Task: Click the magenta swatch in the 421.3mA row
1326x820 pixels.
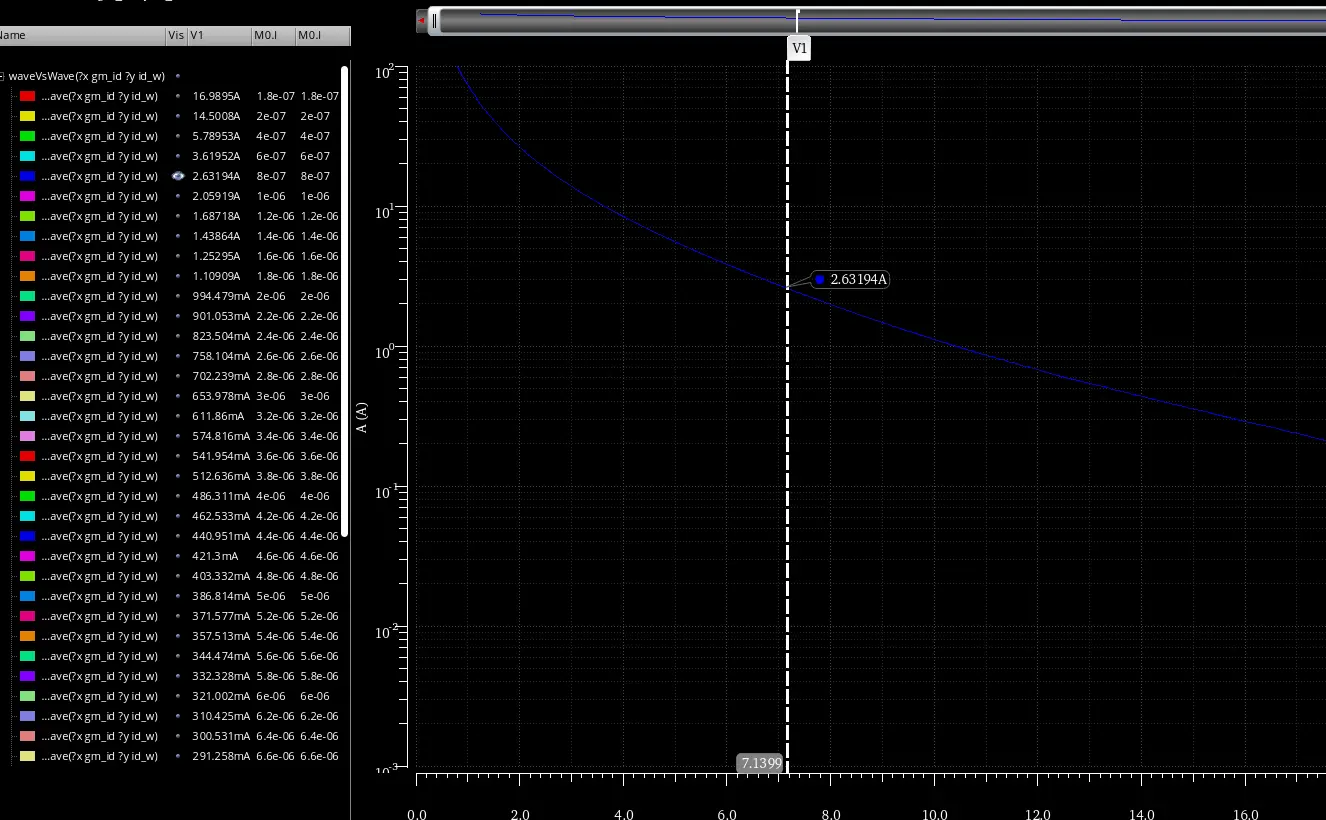Action: point(28,556)
